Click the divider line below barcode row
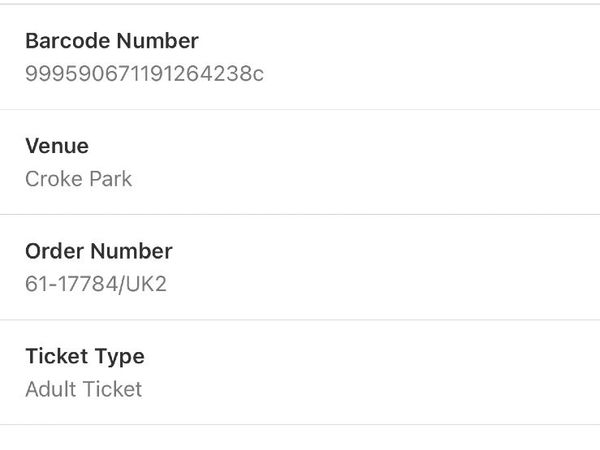This screenshot has height=450, width=600. (x=300, y=109)
